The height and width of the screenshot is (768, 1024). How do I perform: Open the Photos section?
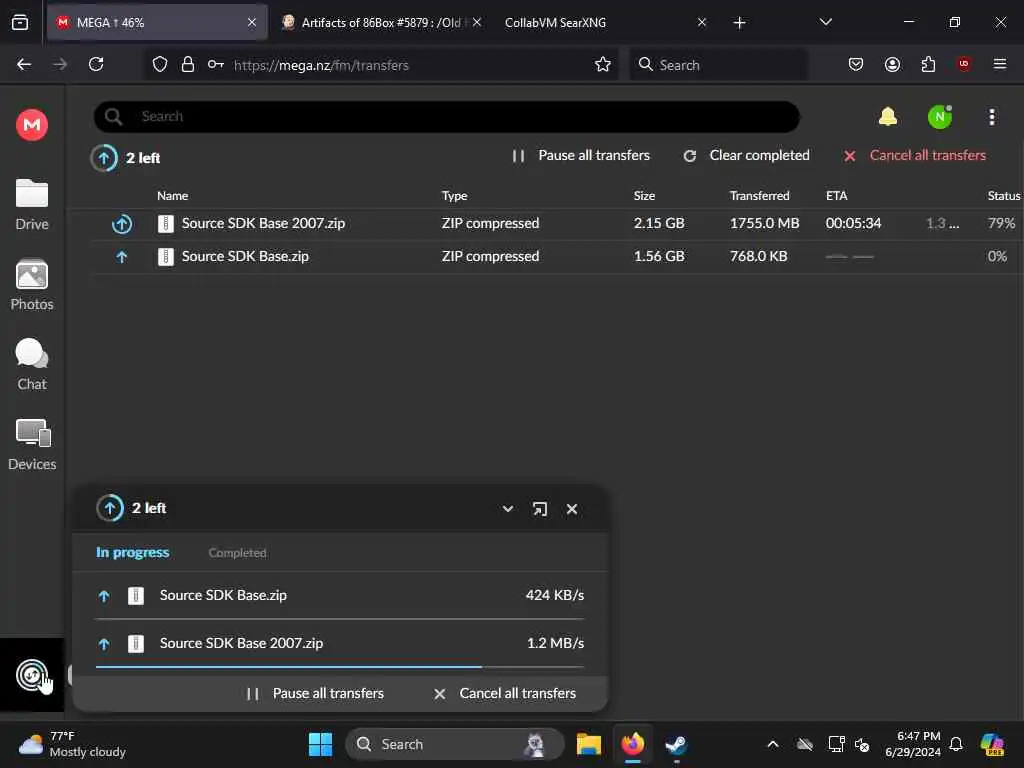31,285
